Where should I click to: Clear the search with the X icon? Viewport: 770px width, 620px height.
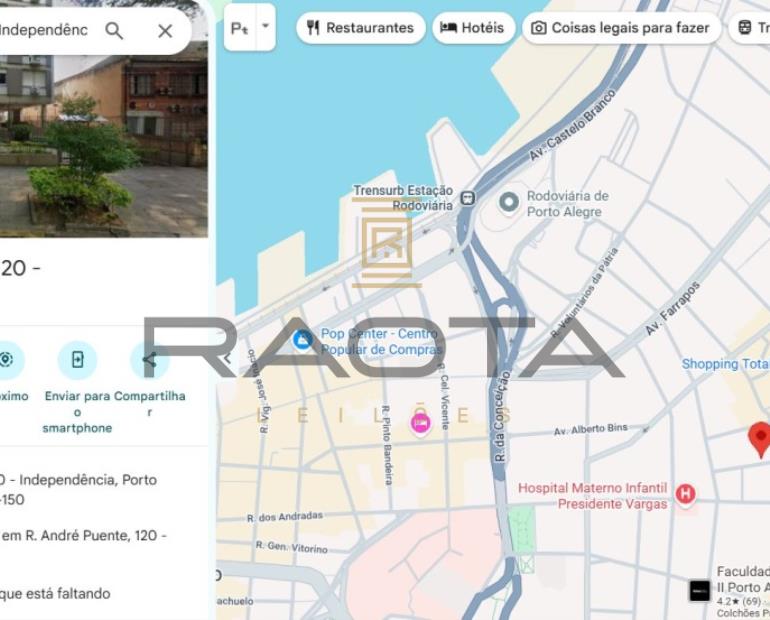pyautogui.click(x=165, y=31)
